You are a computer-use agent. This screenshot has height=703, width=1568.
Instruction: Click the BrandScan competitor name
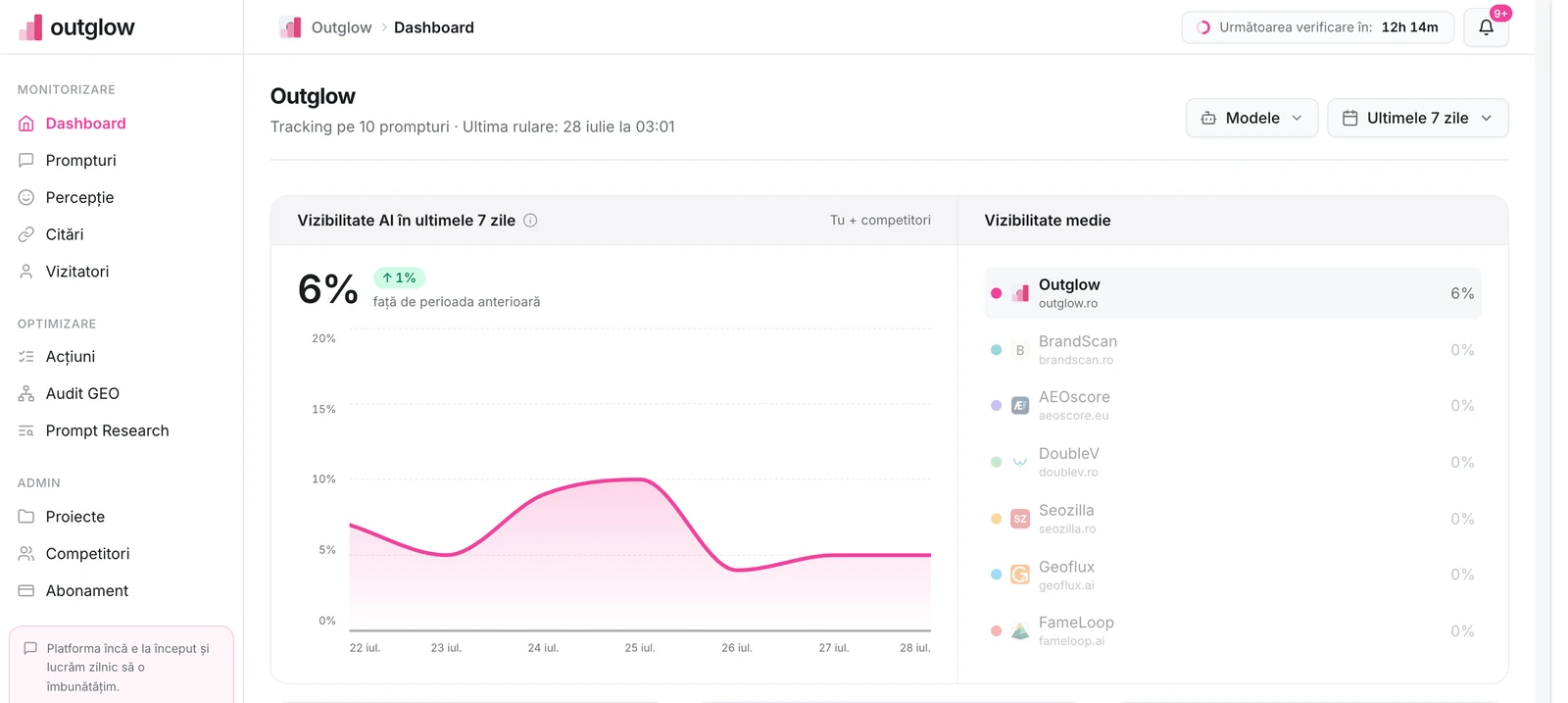[x=1078, y=341]
